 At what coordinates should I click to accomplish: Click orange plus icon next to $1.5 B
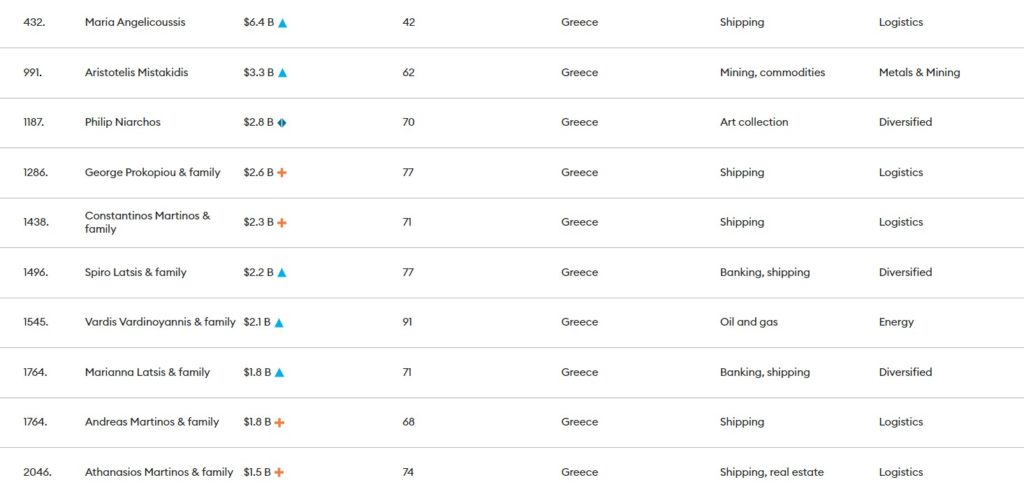pos(279,472)
